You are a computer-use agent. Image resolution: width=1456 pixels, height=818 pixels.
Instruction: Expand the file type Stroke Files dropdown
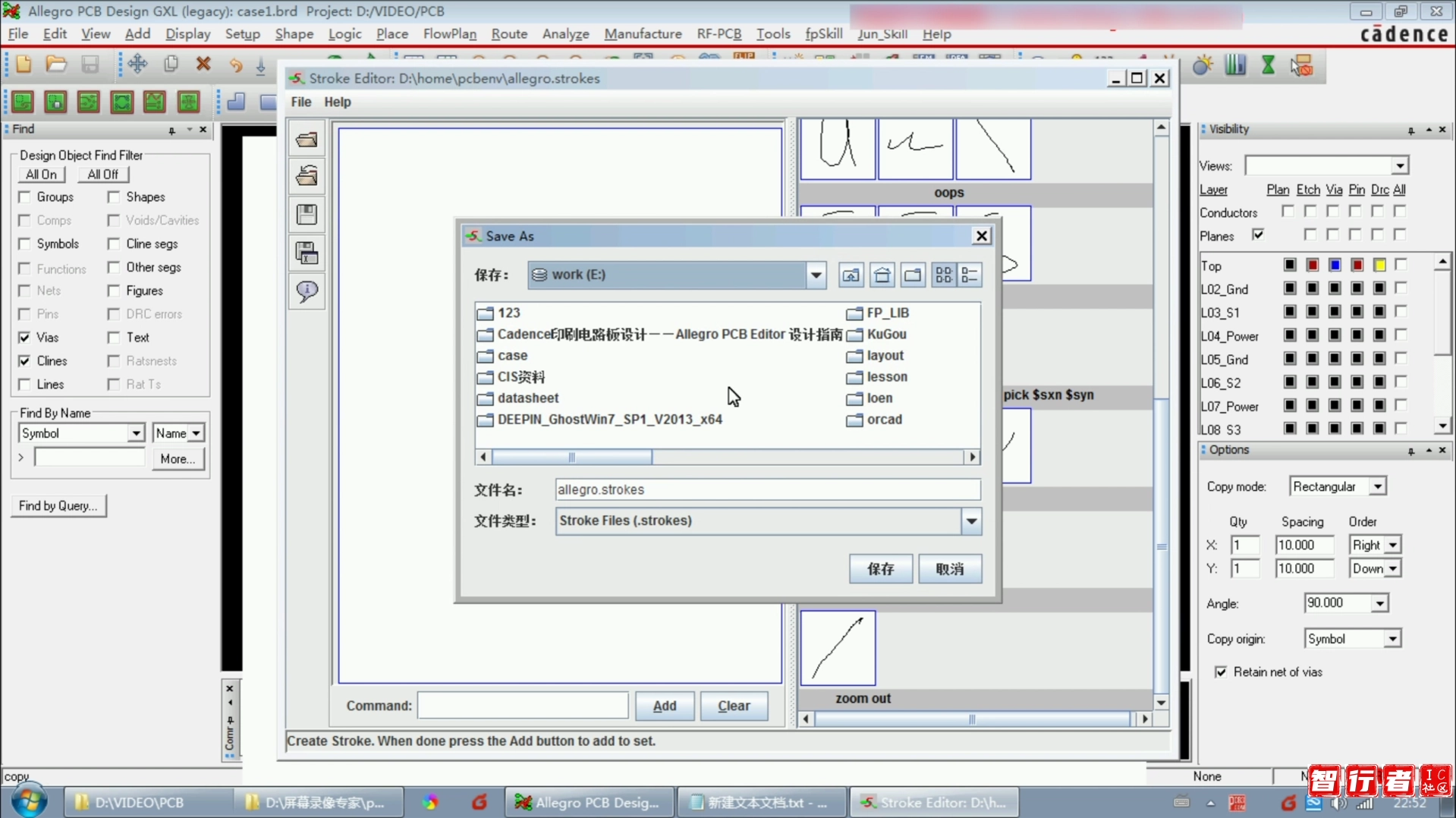tap(971, 521)
